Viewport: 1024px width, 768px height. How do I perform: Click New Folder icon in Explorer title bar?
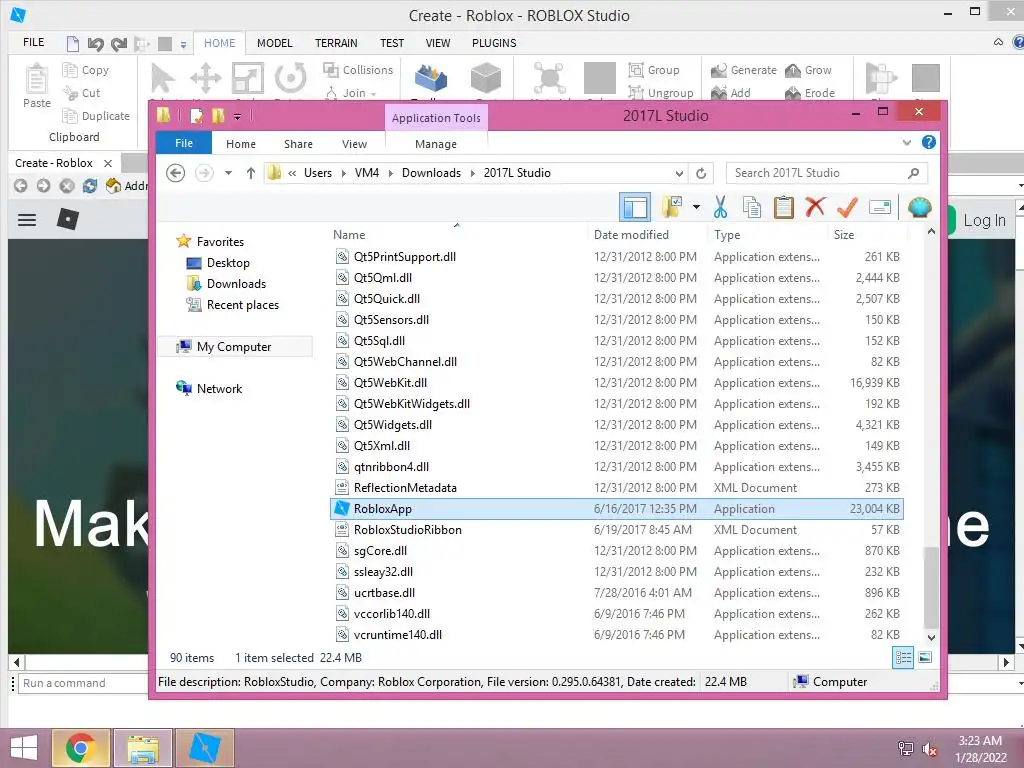point(217,116)
